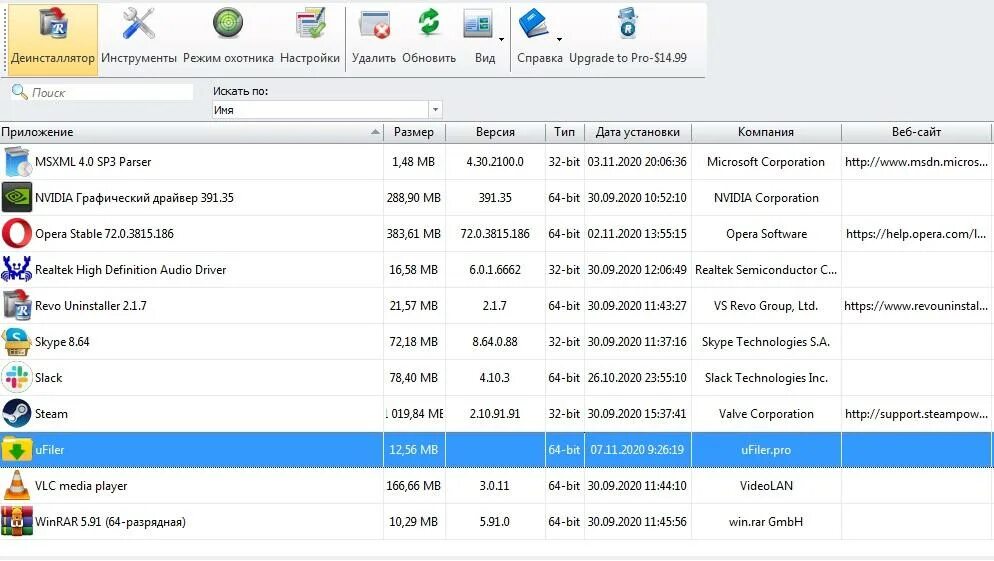Click the uFiler.pro company cell
Screen dimensions: 994x561
tap(766, 449)
